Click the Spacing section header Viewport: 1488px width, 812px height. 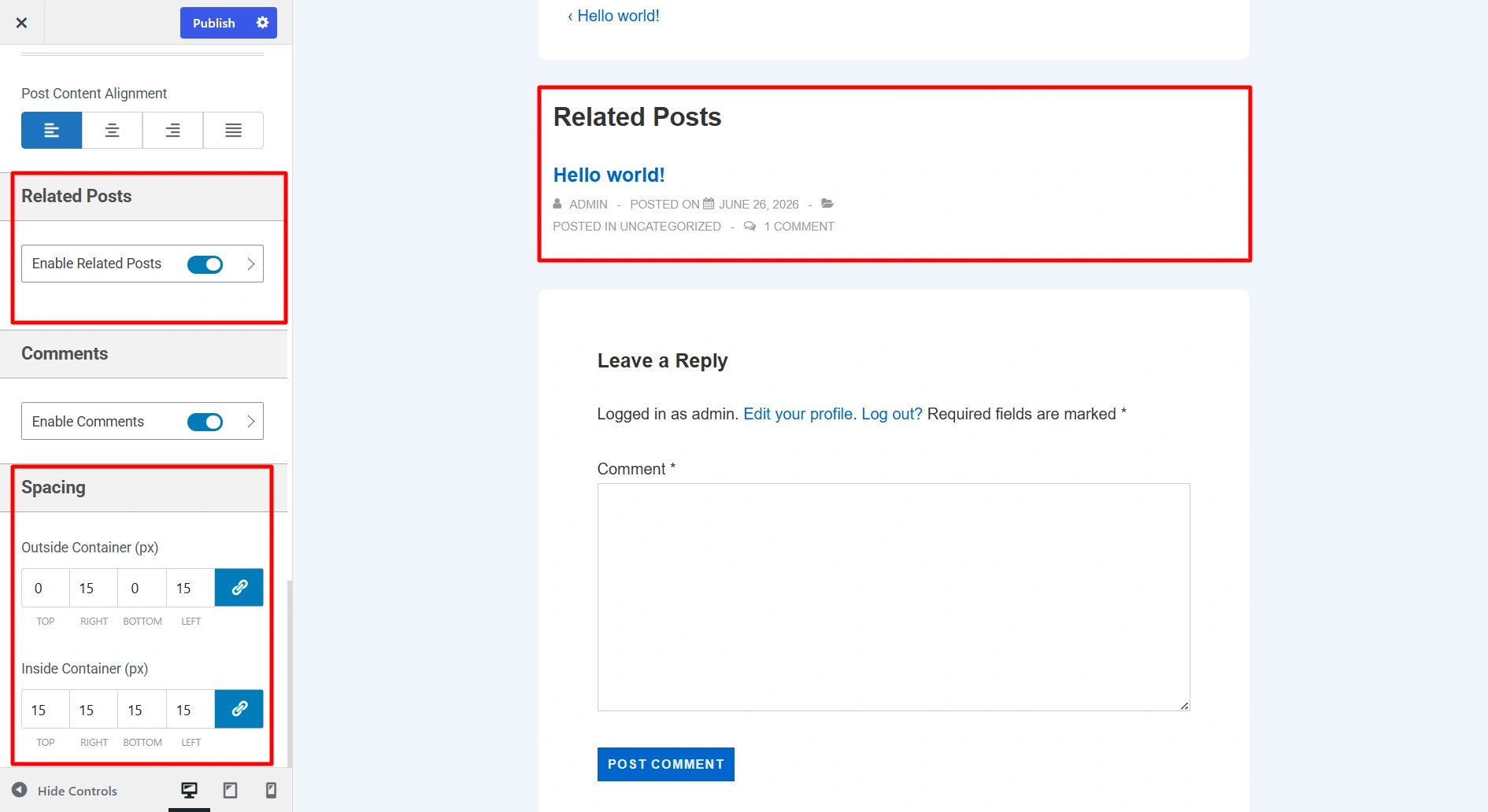pyautogui.click(x=143, y=488)
